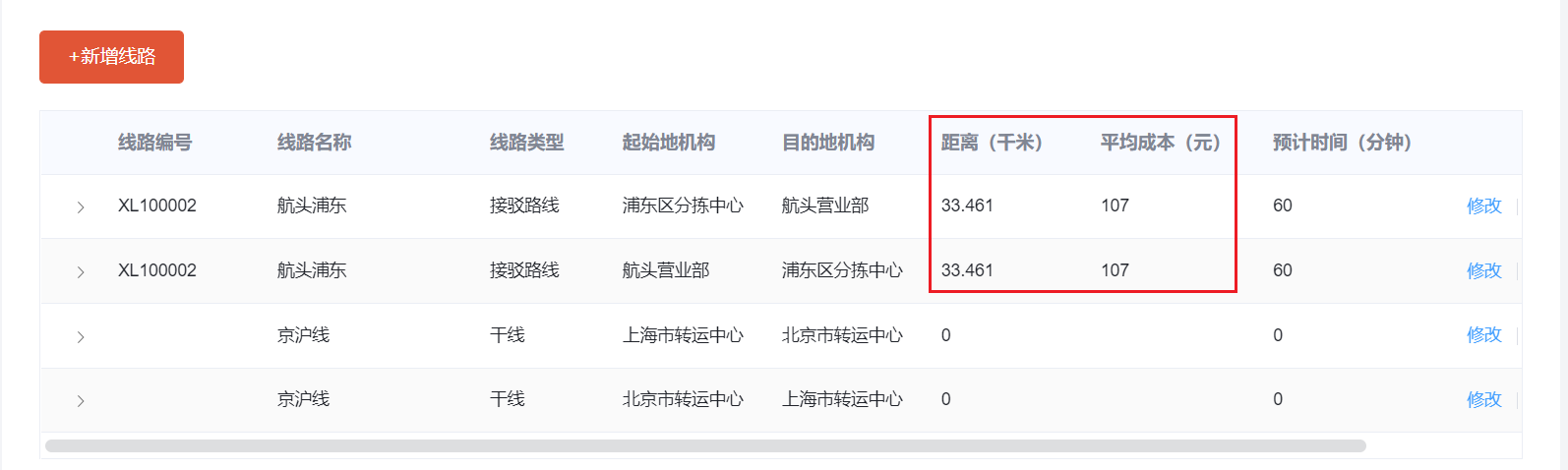Click the 线路类型 column header
The image size is (1568, 470).
pos(526,143)
